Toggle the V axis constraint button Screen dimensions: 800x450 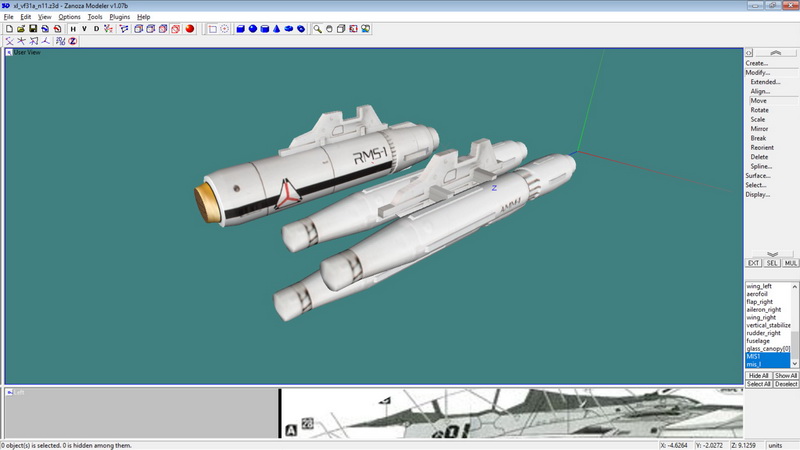[85, 29]
